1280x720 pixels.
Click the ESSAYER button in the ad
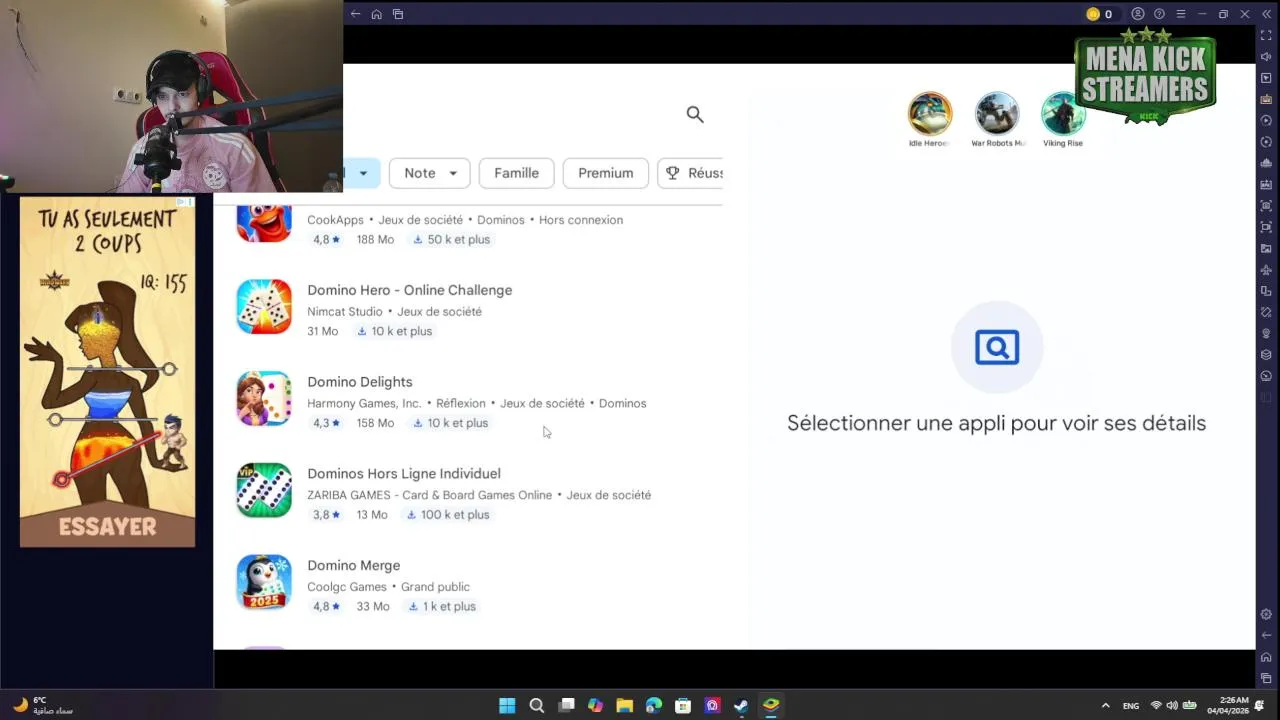(108, 526)
